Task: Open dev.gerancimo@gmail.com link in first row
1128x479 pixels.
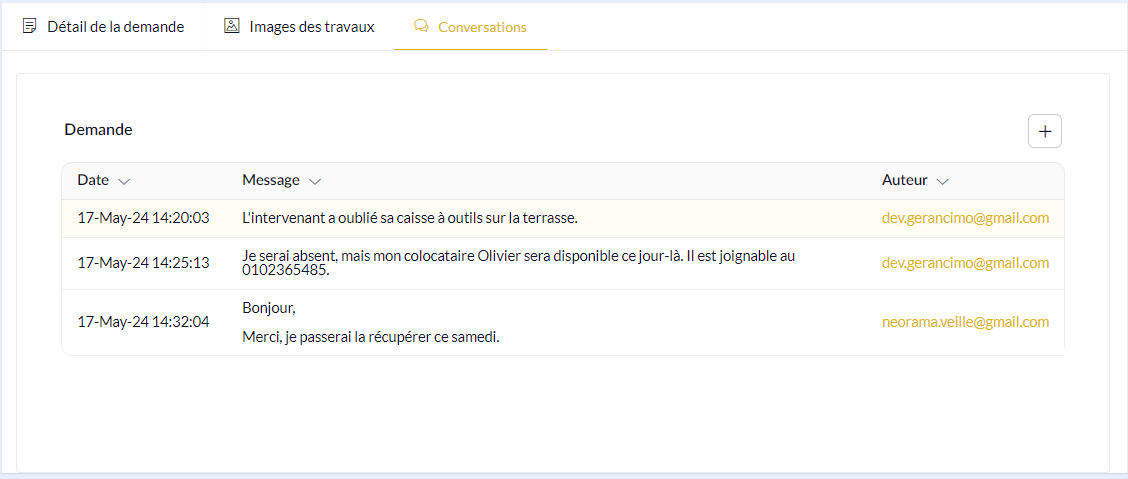Action: (965, 218)
